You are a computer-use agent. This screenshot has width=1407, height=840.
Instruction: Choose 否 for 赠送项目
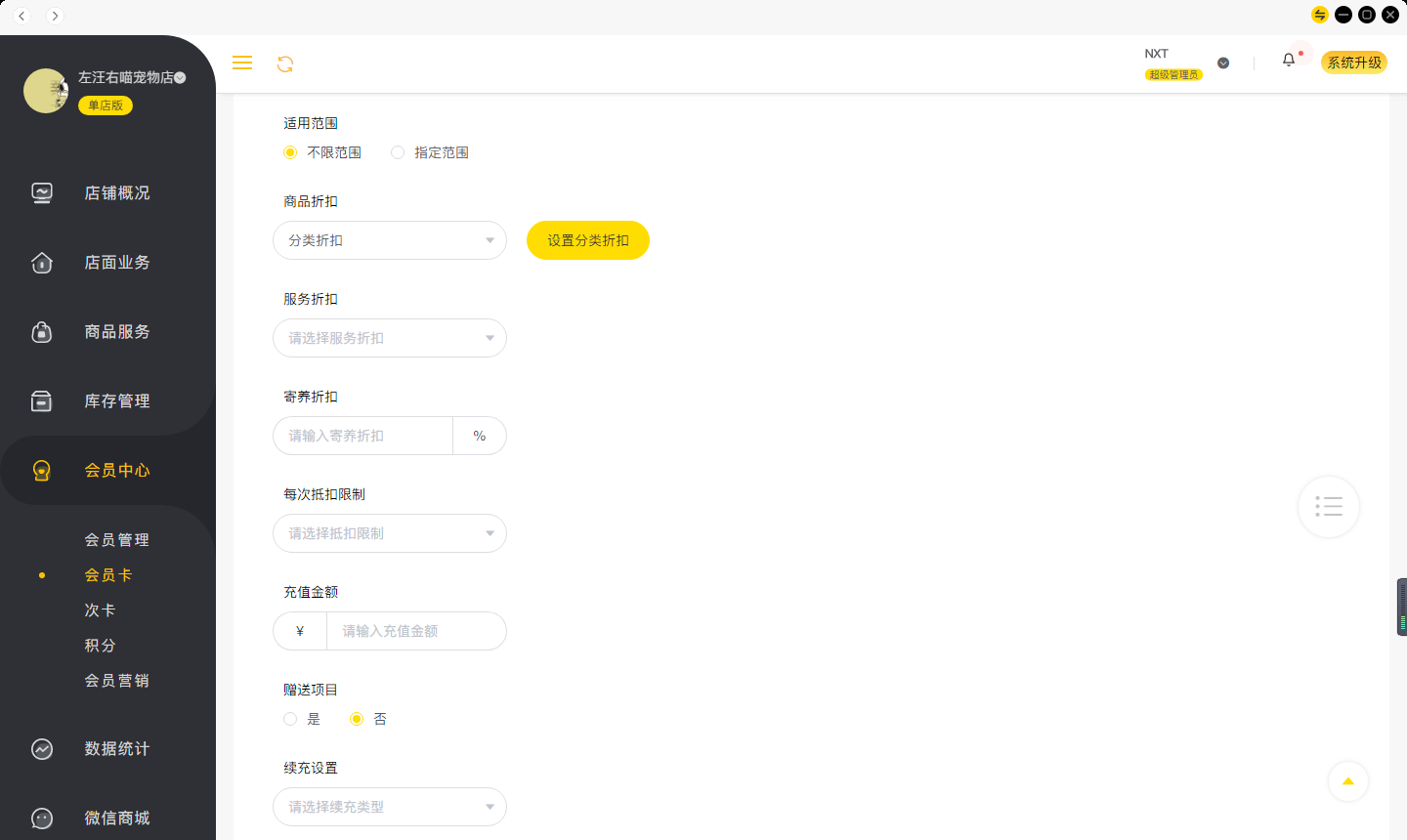click(x=357, y=719)
